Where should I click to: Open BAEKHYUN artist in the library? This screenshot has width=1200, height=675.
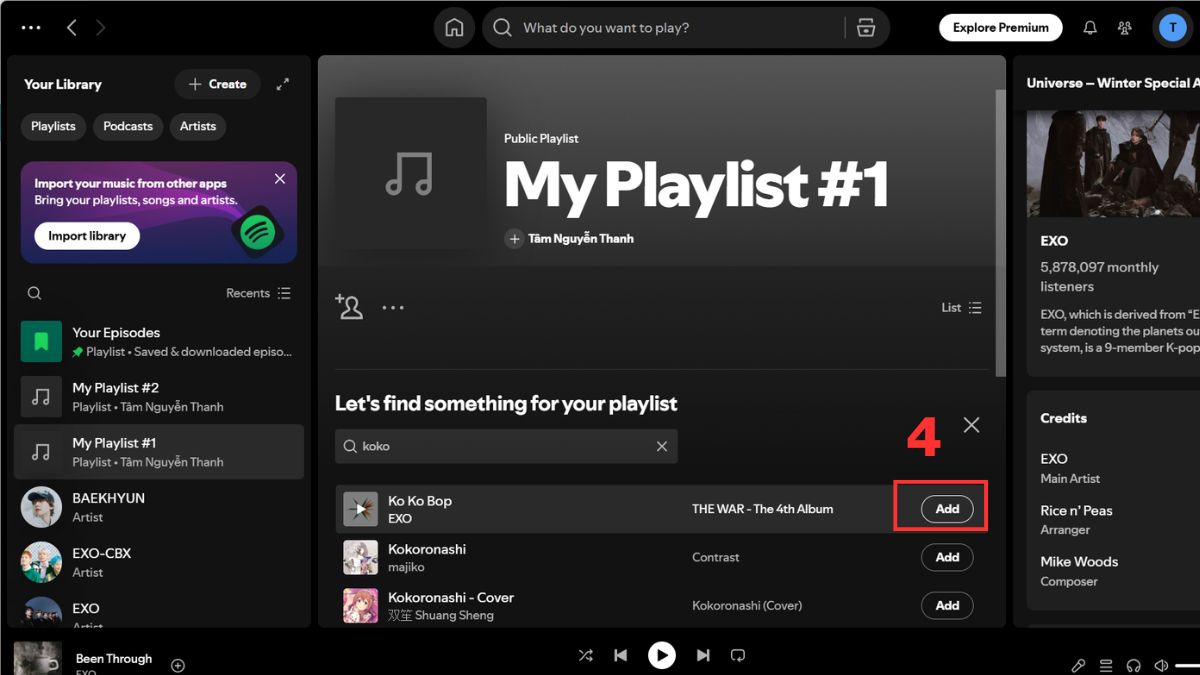(x=159, y=507)
